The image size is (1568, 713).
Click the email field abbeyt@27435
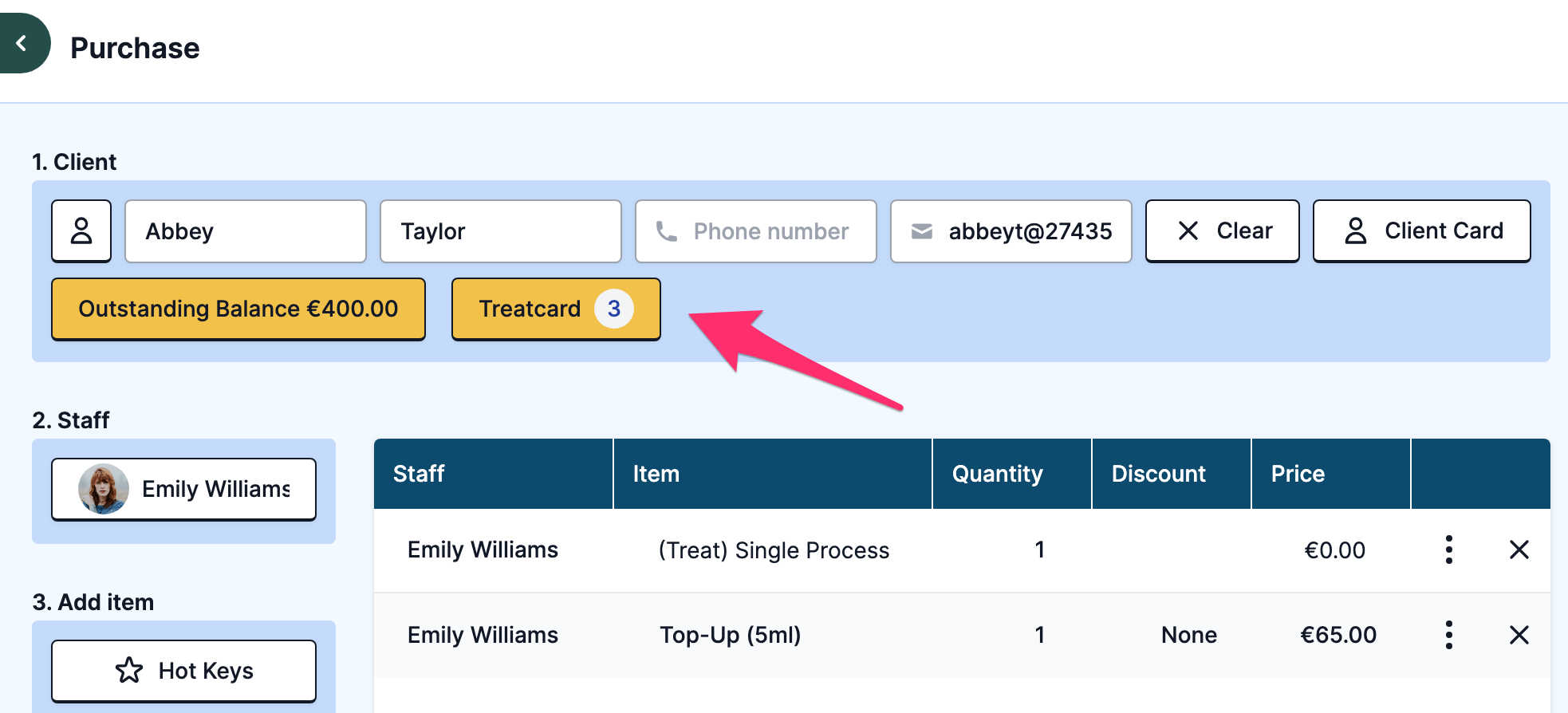click(x=1011, y=231)
